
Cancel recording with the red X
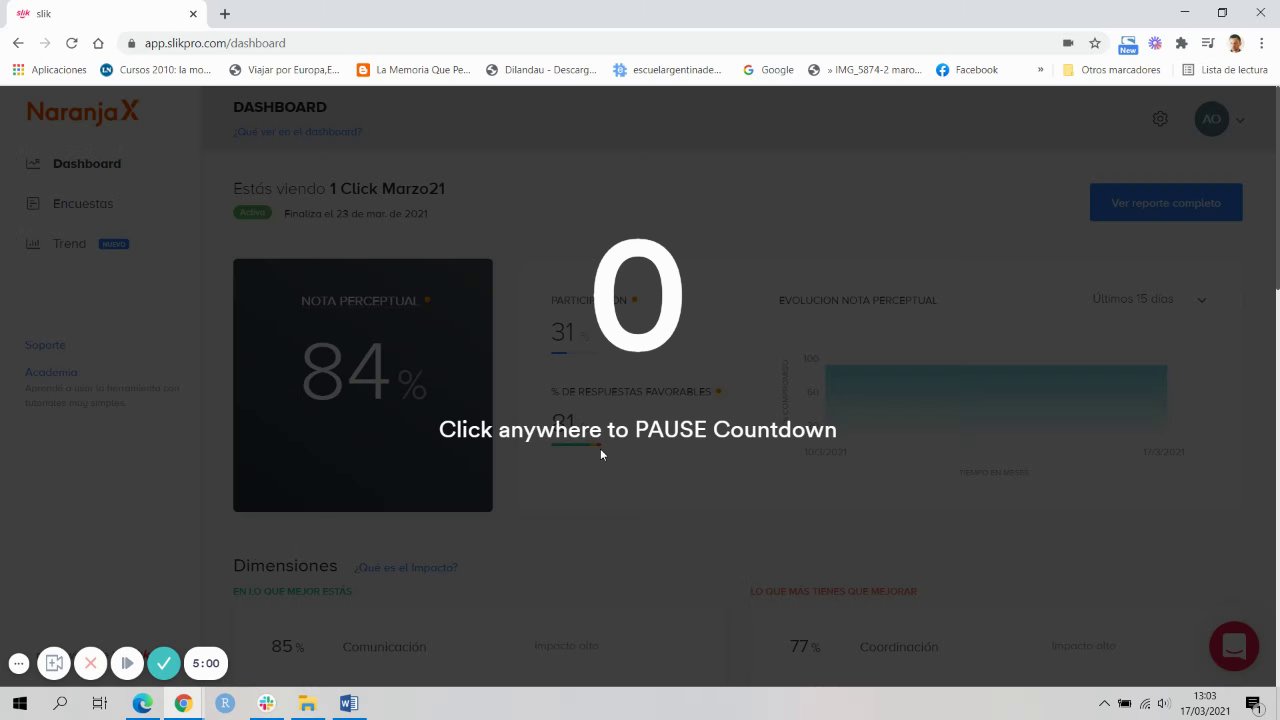click(90, 663)
